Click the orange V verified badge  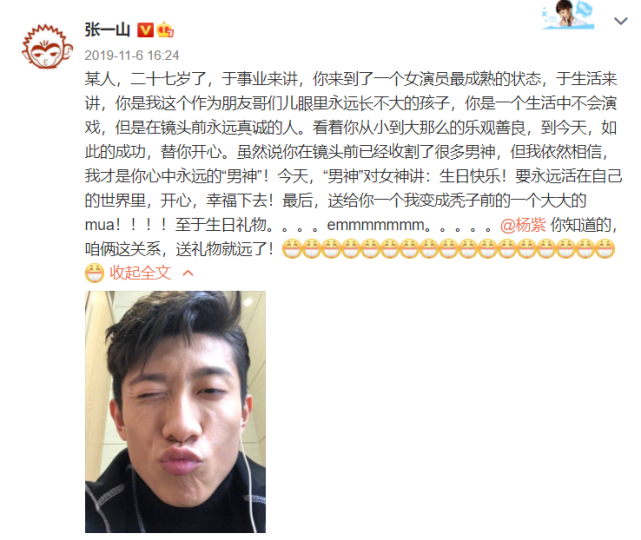(x=145, y=30)
